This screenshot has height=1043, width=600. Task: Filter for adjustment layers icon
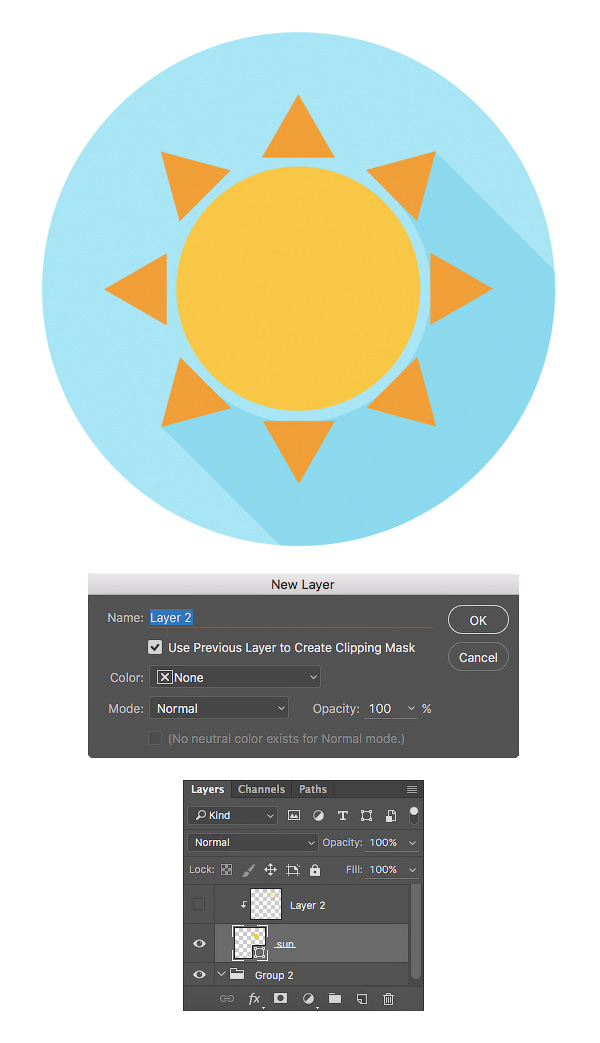pyautogui.click(x=318, y=815)
